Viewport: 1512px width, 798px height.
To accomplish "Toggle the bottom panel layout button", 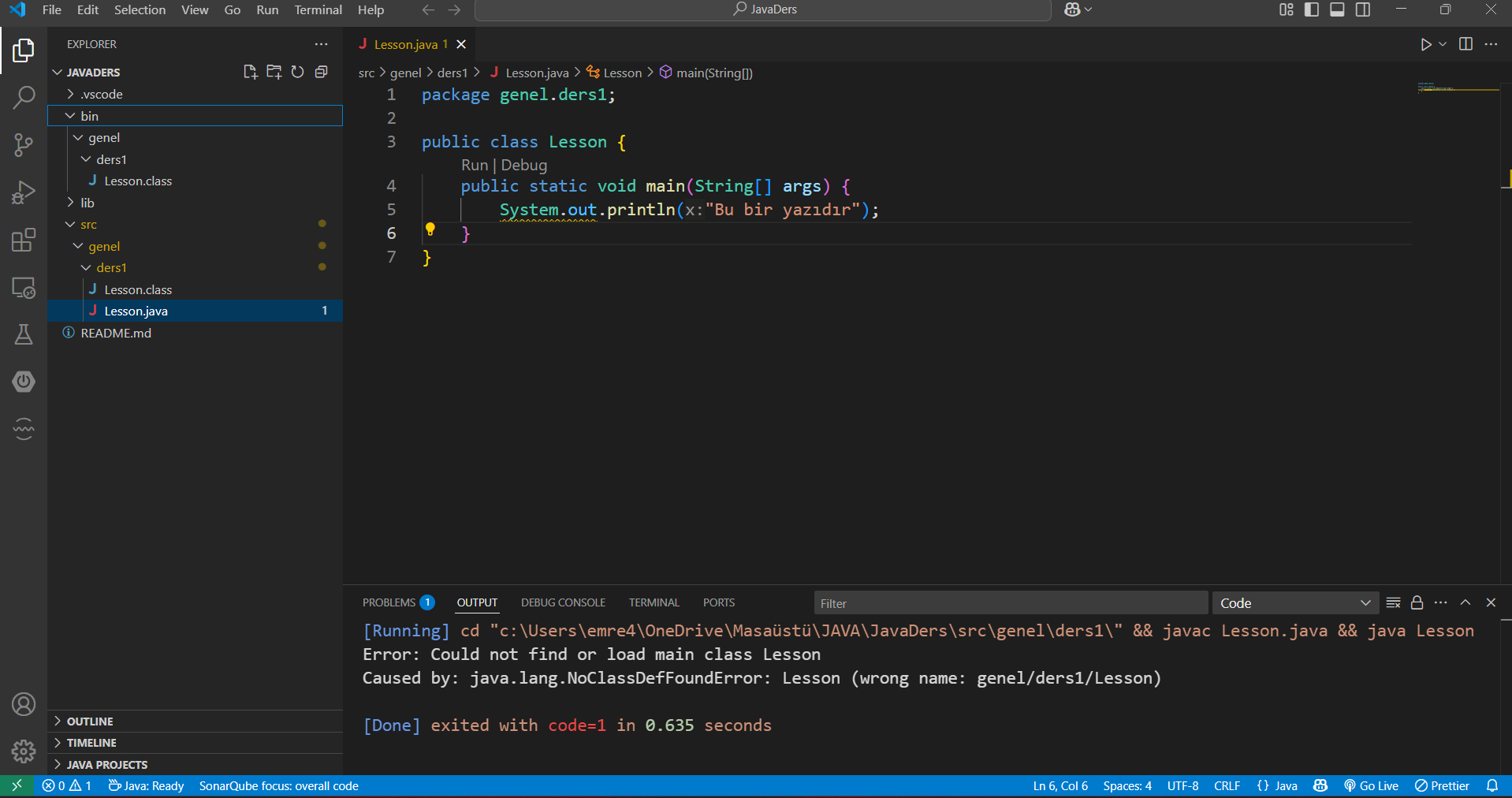I will click(x=1337, y=9).
